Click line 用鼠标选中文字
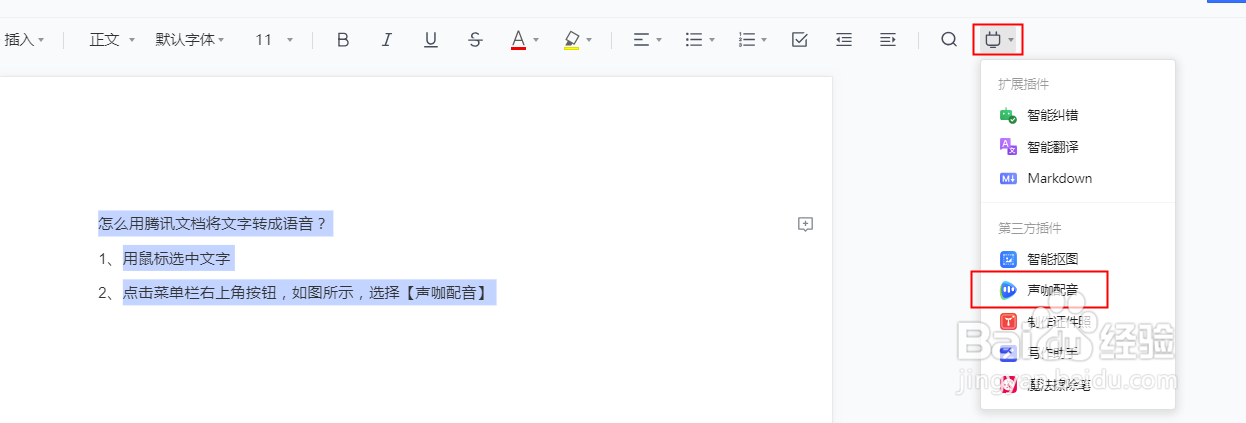This screenshot has width=1246, height=423. [x=177, y=259]
